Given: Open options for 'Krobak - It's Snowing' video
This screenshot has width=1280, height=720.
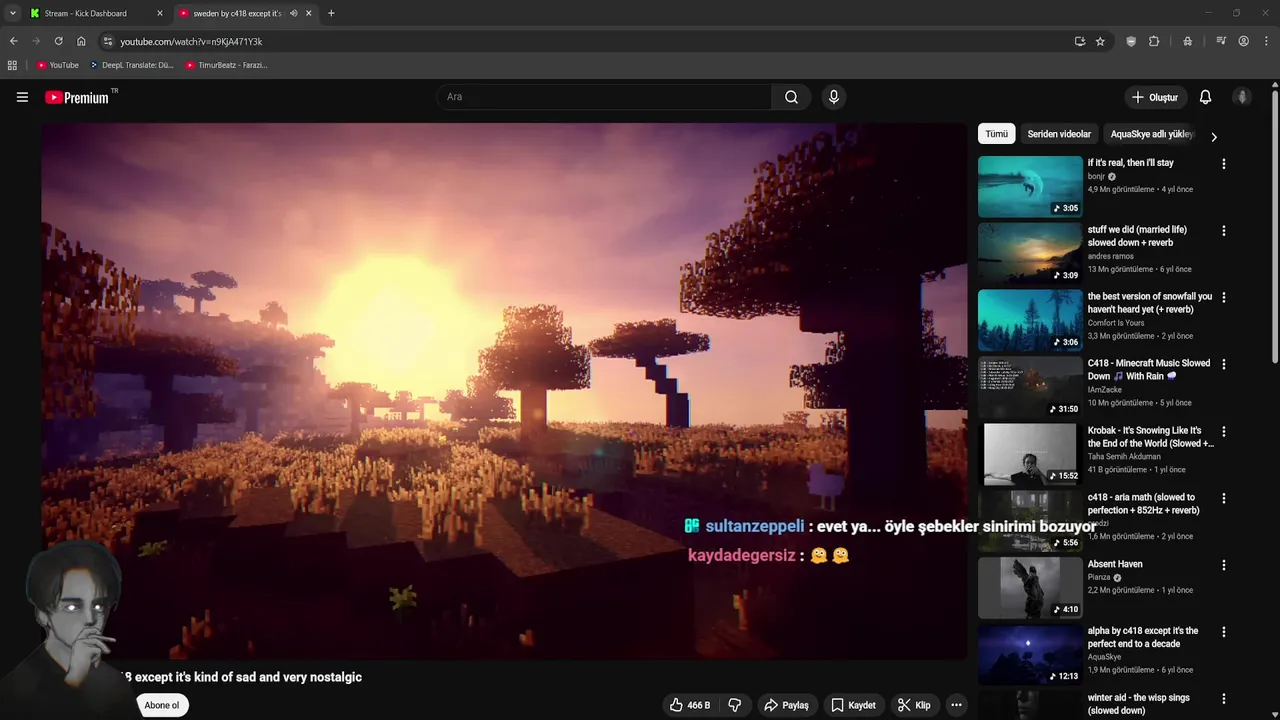Looking at the screenshot, I should (1223, 432).
